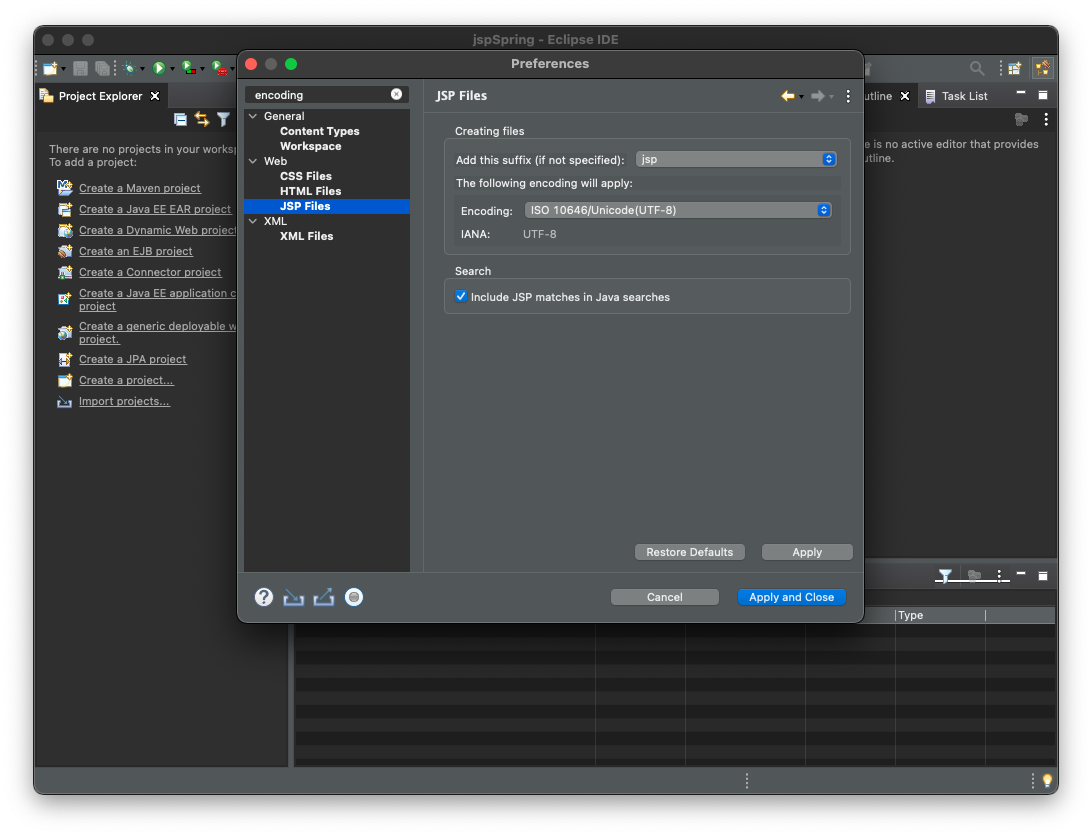This screenshot has height=836, width=1092.
Task: Select CSS Files in preferences tree
Action: [x=306, y=176]
